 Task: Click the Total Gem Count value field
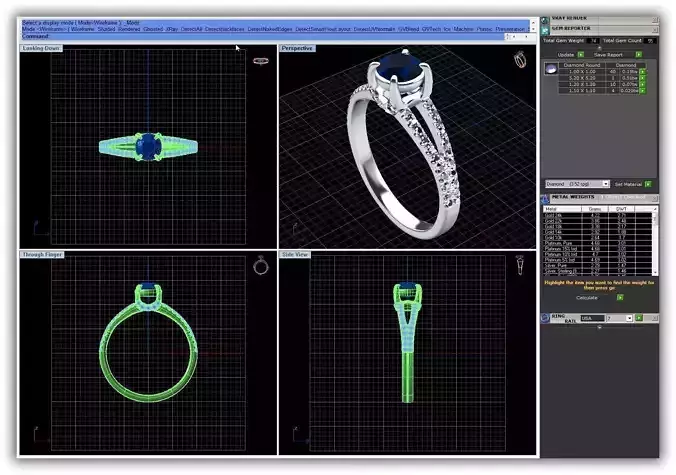point(650,41)
